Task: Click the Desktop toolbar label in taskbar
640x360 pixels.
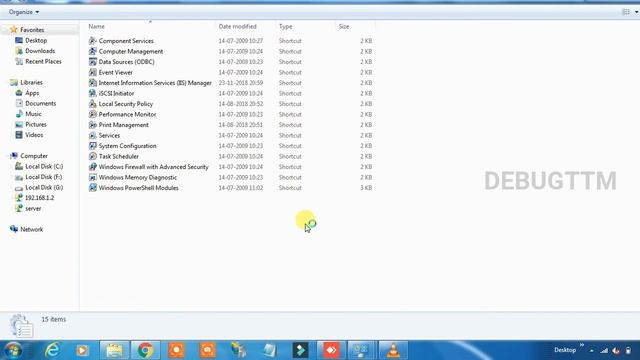Action: click(565, 350)
